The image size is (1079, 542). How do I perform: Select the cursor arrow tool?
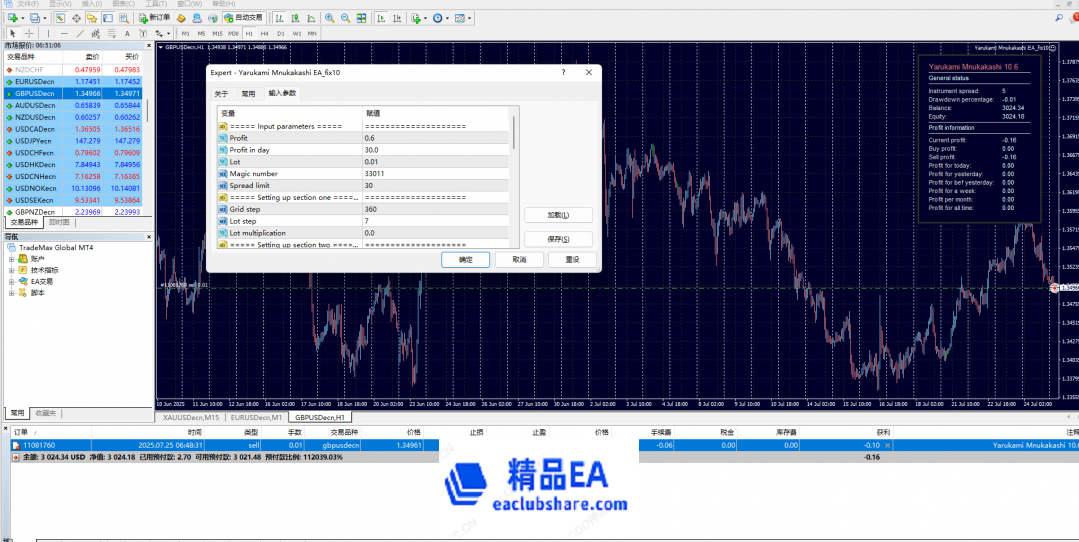(x=12, y=33)
